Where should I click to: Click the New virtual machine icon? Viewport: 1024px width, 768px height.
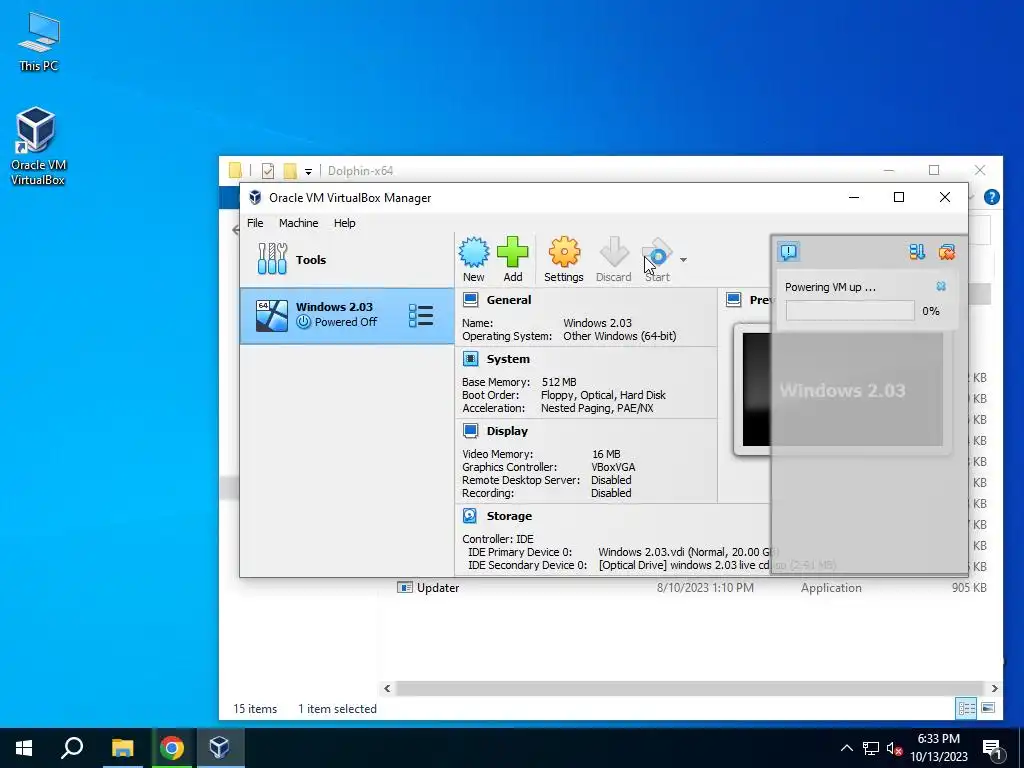473,252
